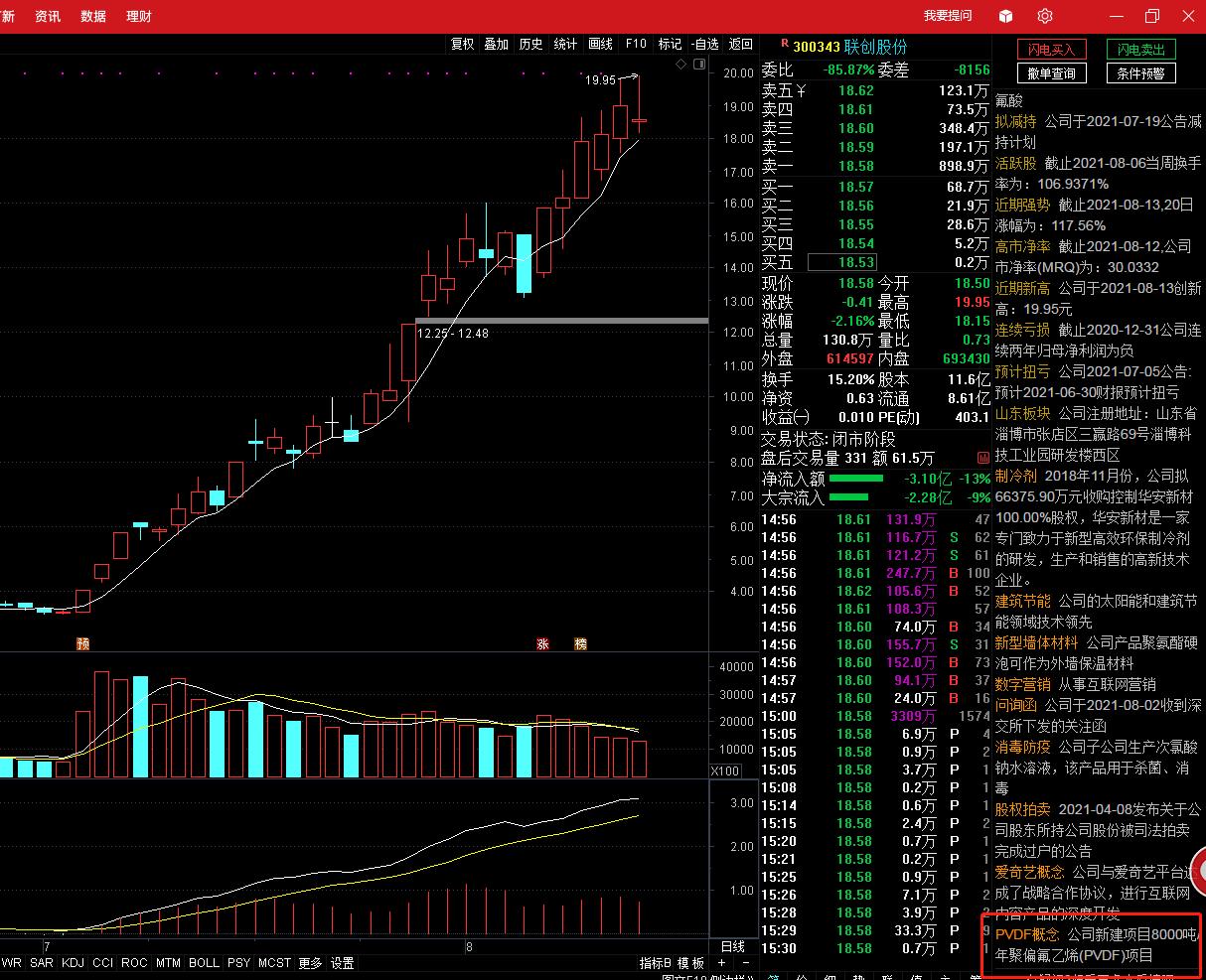Click the diamond icon above the price axis
The height and width of the screenshot is (980, 1206).
[680, 65]
